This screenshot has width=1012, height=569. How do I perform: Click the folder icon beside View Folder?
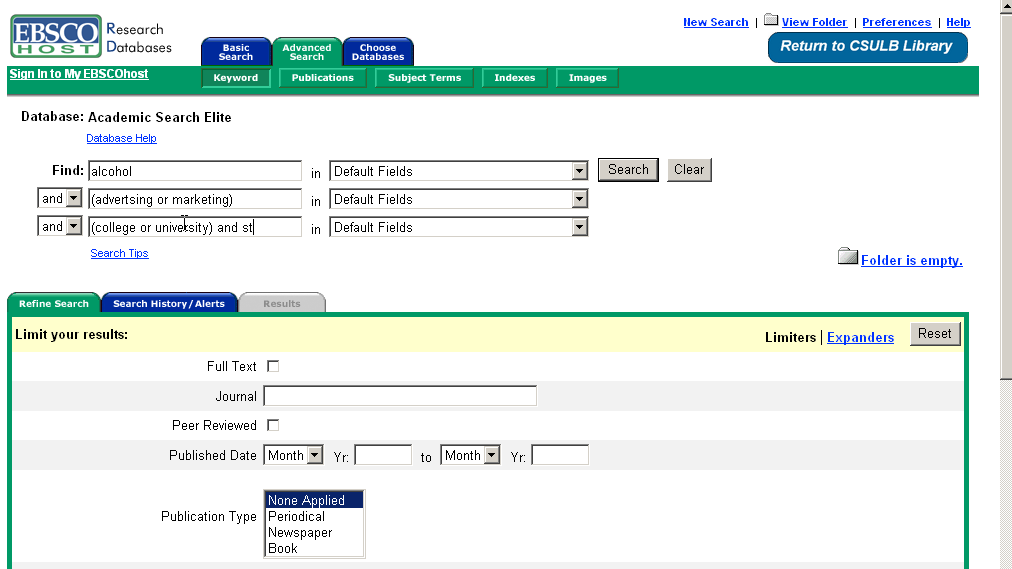[771, 20]
